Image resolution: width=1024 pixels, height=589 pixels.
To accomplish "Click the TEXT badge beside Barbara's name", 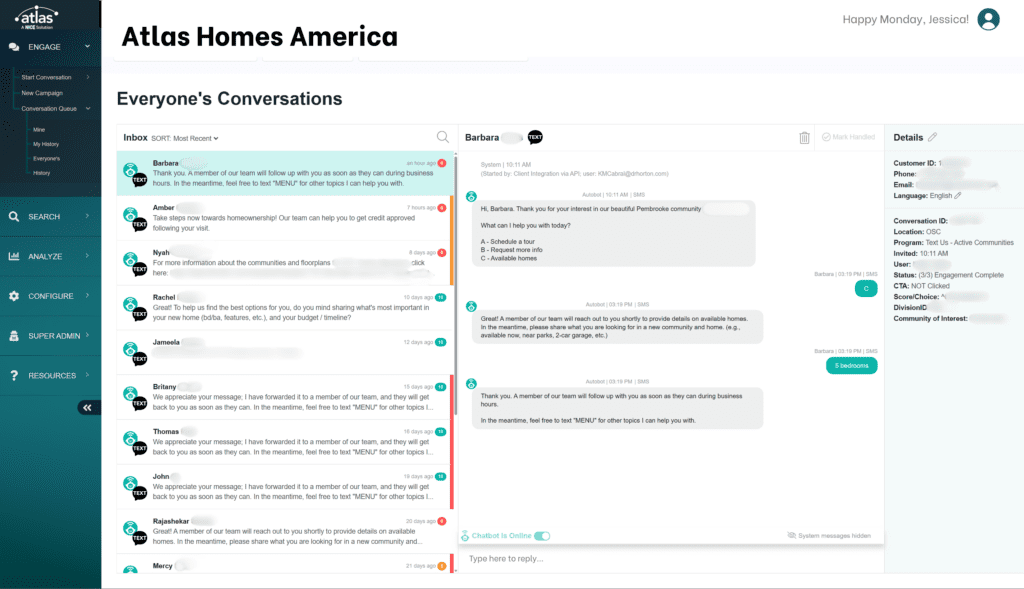I will pyautogui.click(x=535, y=137).
